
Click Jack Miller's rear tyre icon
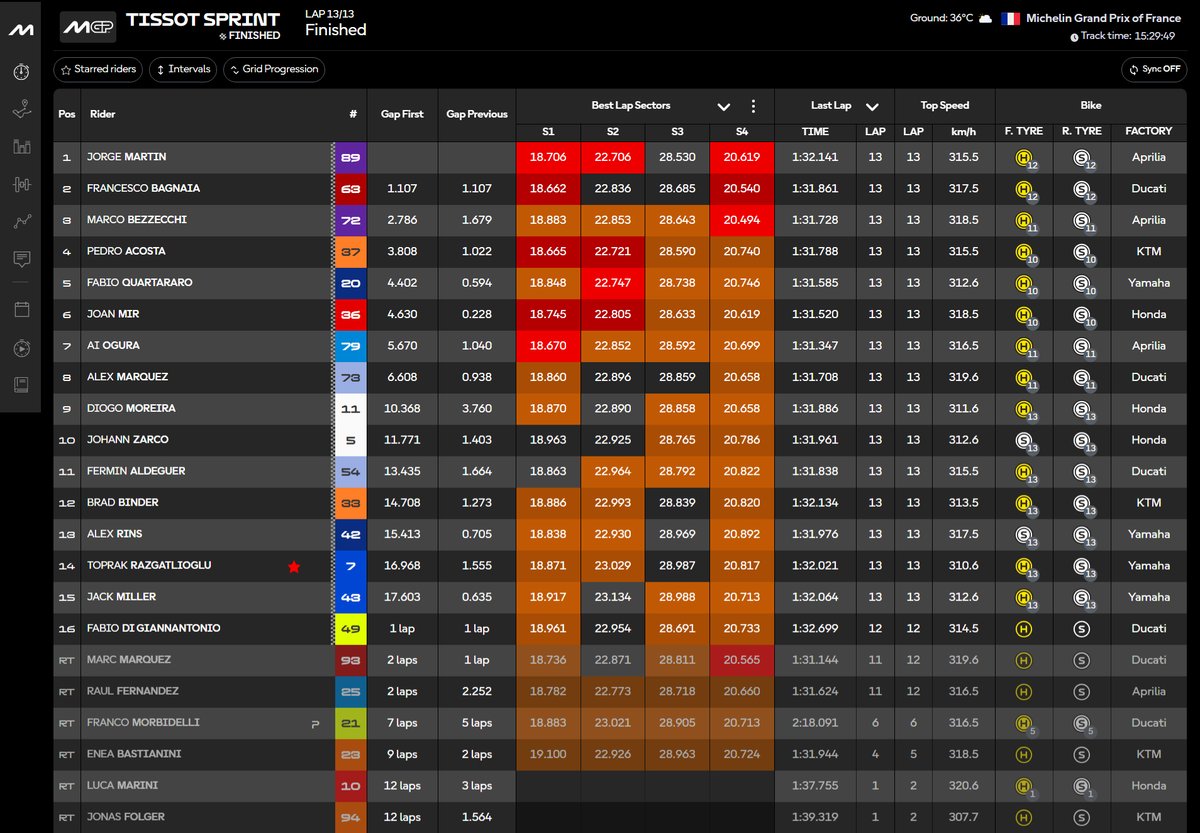click(x=1081, y=597)
